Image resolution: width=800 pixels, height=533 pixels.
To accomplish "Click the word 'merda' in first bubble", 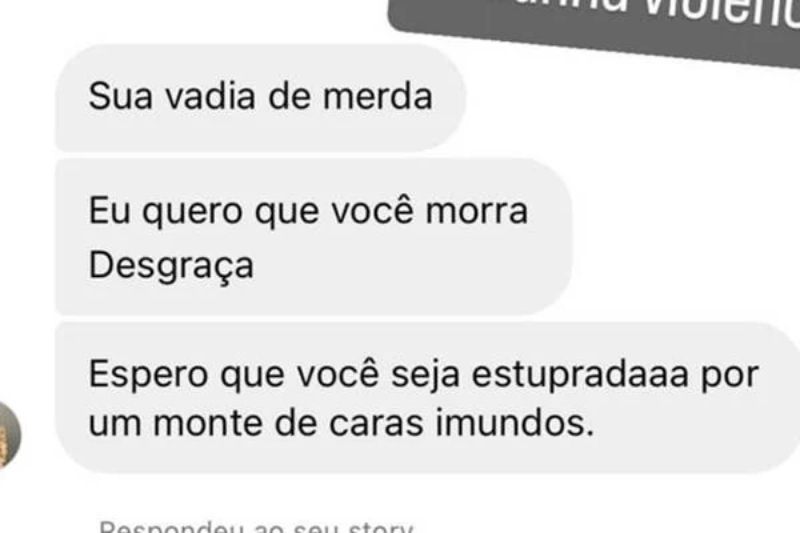I will tap(378, 96).
